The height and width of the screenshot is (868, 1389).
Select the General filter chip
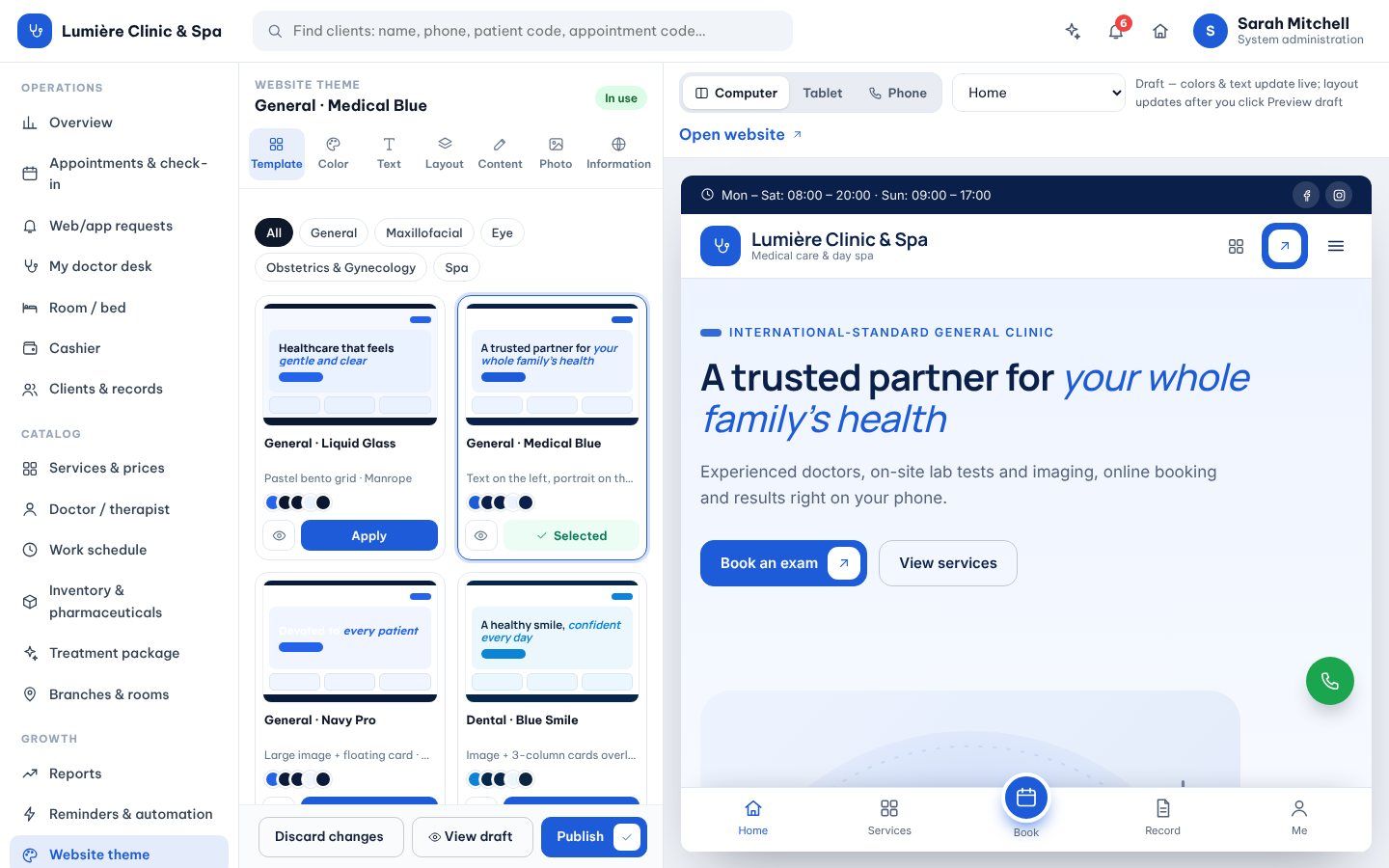coord(334,232)
